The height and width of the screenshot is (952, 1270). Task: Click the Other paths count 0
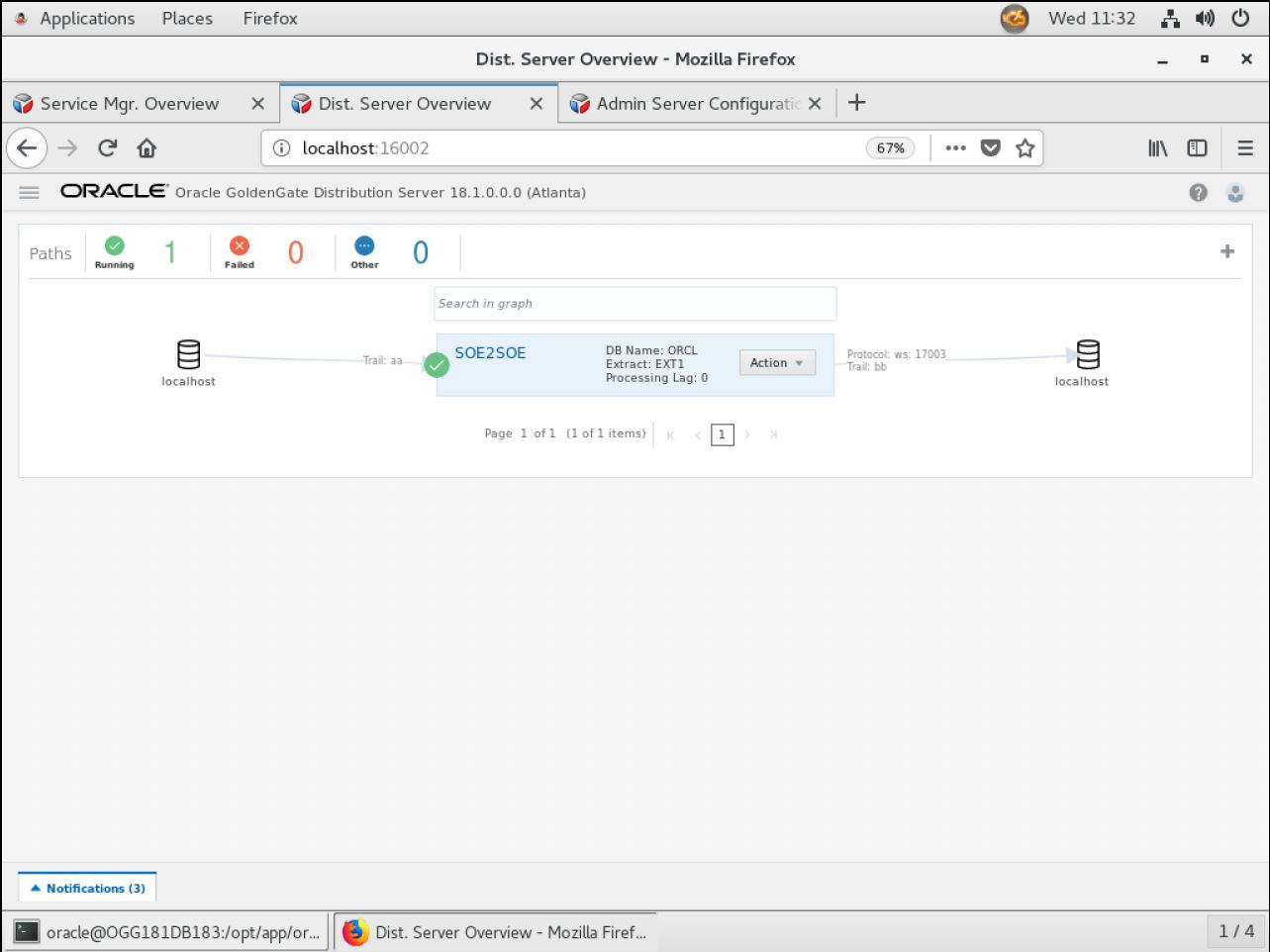[x=421, y=253]
